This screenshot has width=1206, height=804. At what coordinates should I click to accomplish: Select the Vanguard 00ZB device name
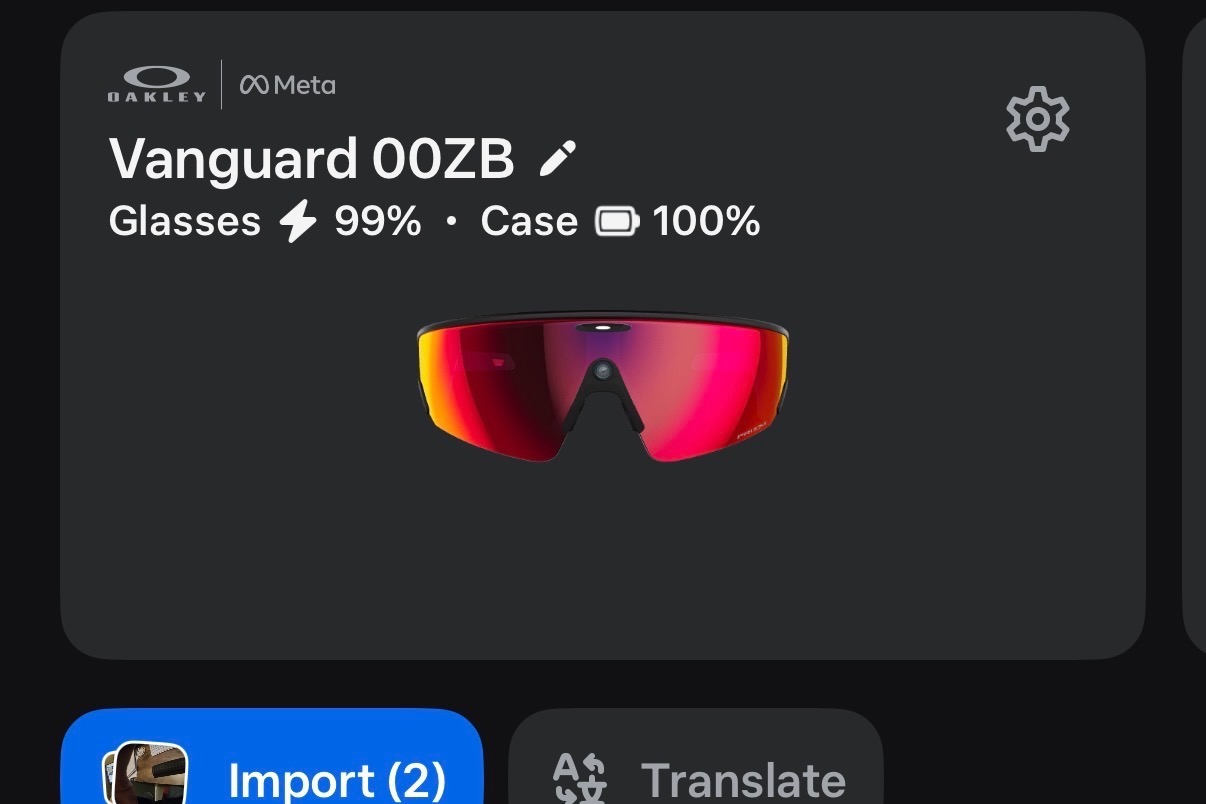point(311,158)
